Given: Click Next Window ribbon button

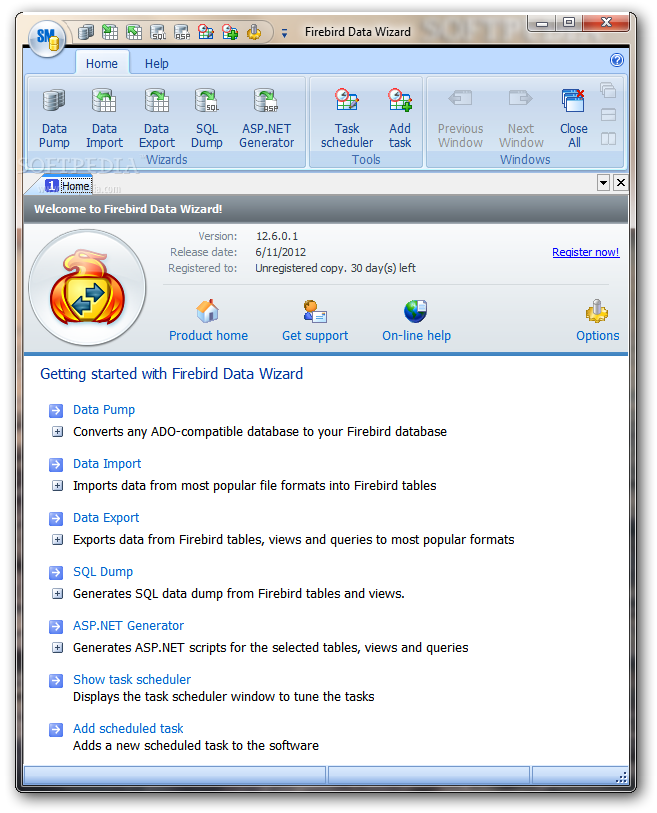Looking at the screenshot, I should (x=521, y=119).
